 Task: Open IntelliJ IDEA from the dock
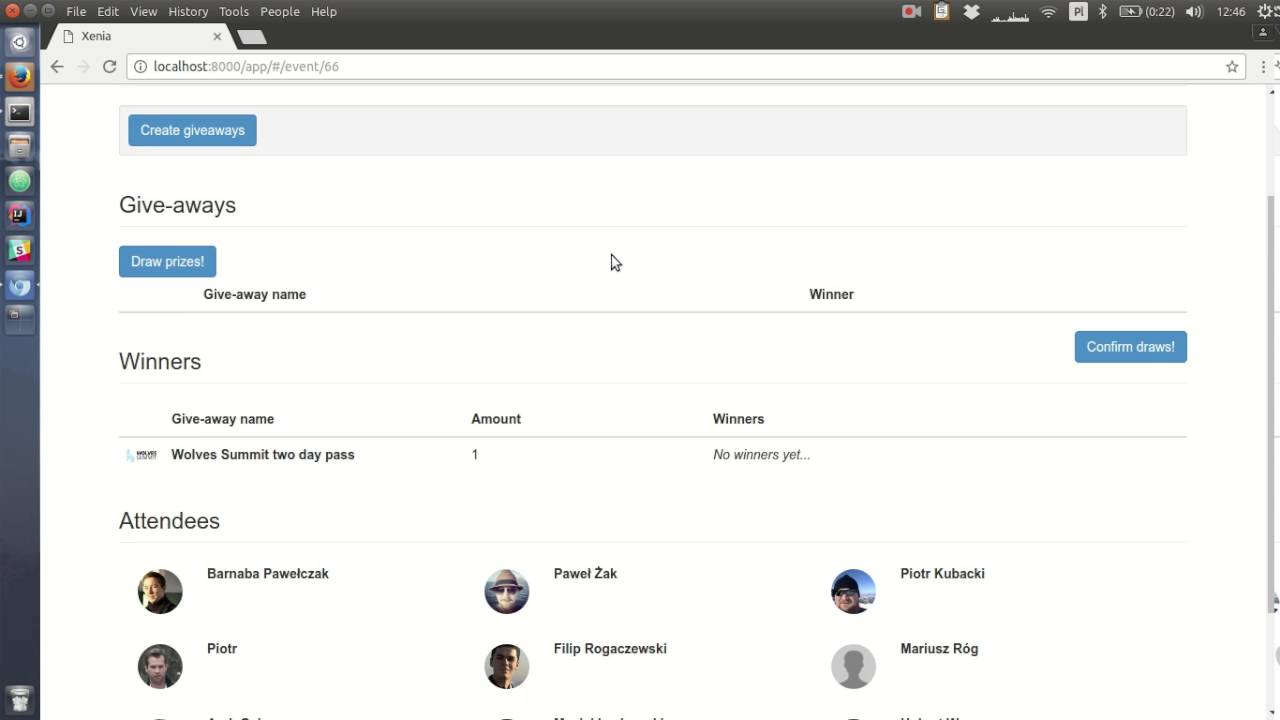(x=19, y=215)
